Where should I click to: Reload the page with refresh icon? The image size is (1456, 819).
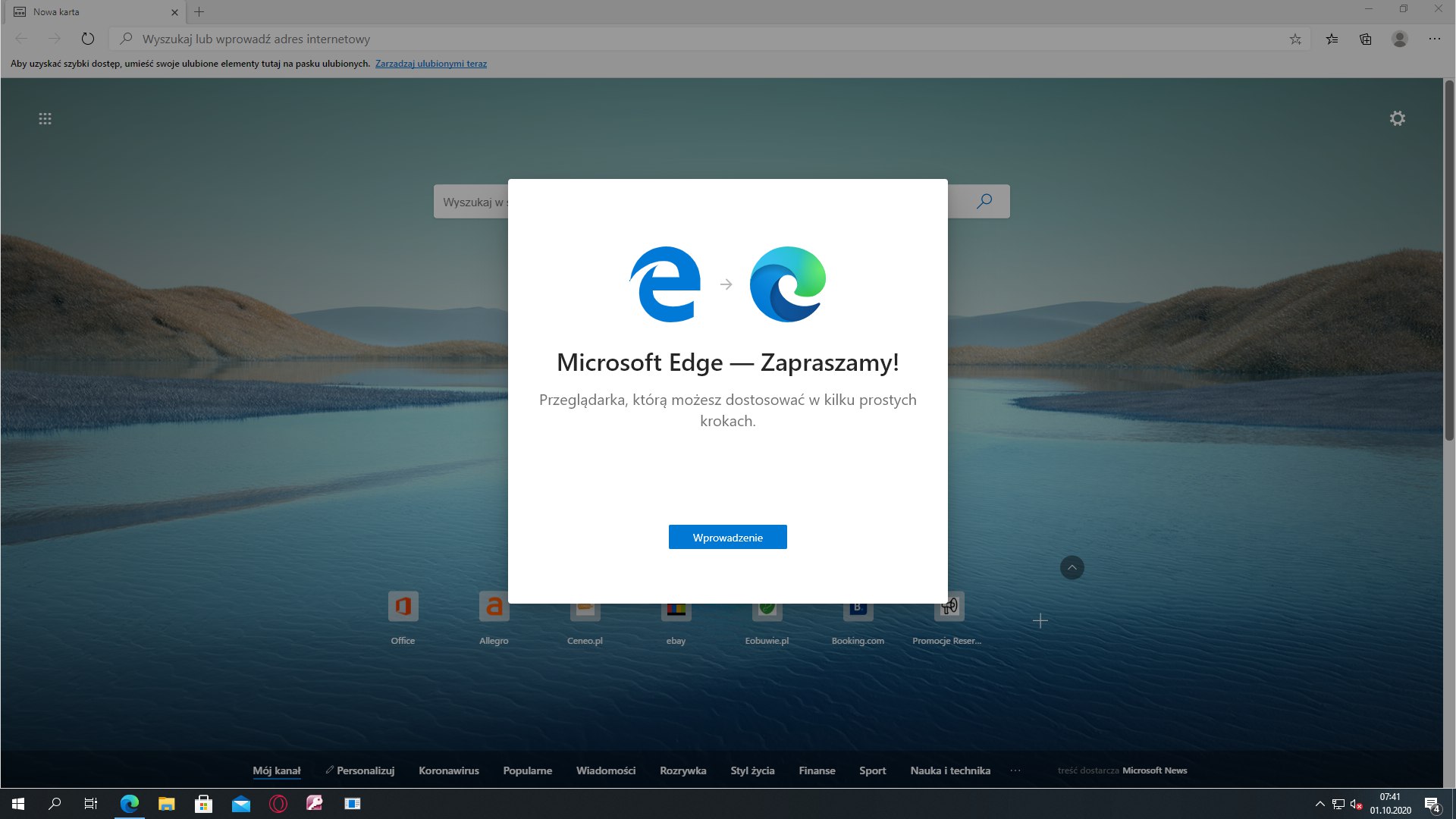(x=88, y=39)
